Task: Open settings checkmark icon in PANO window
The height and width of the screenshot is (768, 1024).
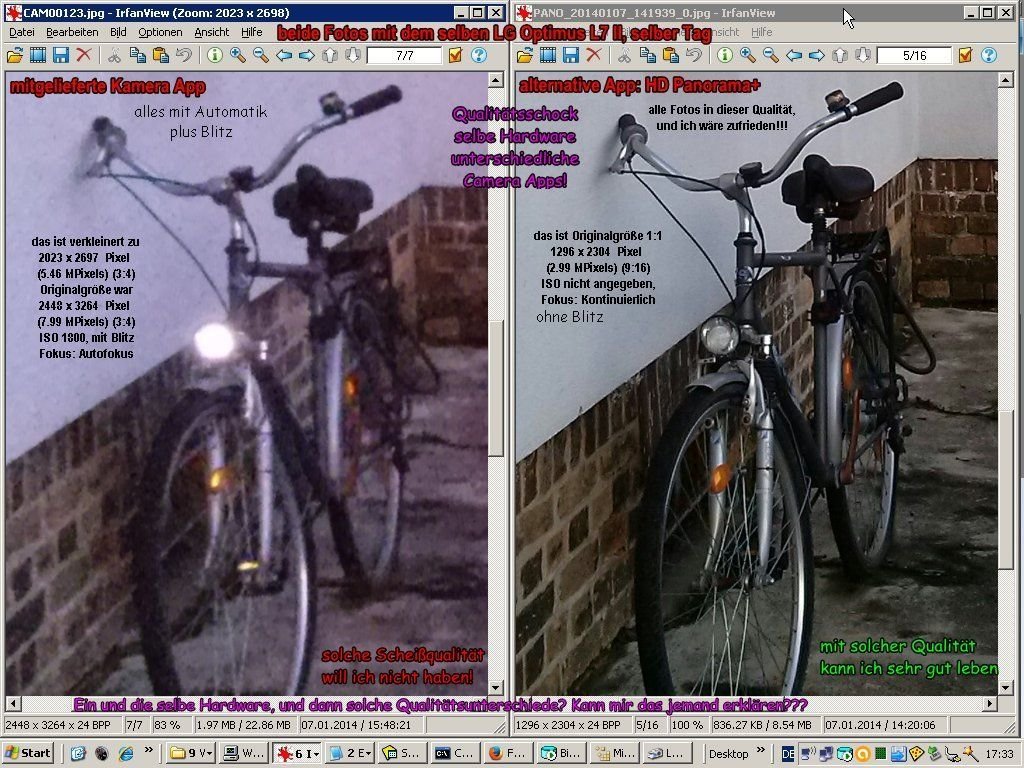Action: (x=965, y=56)
